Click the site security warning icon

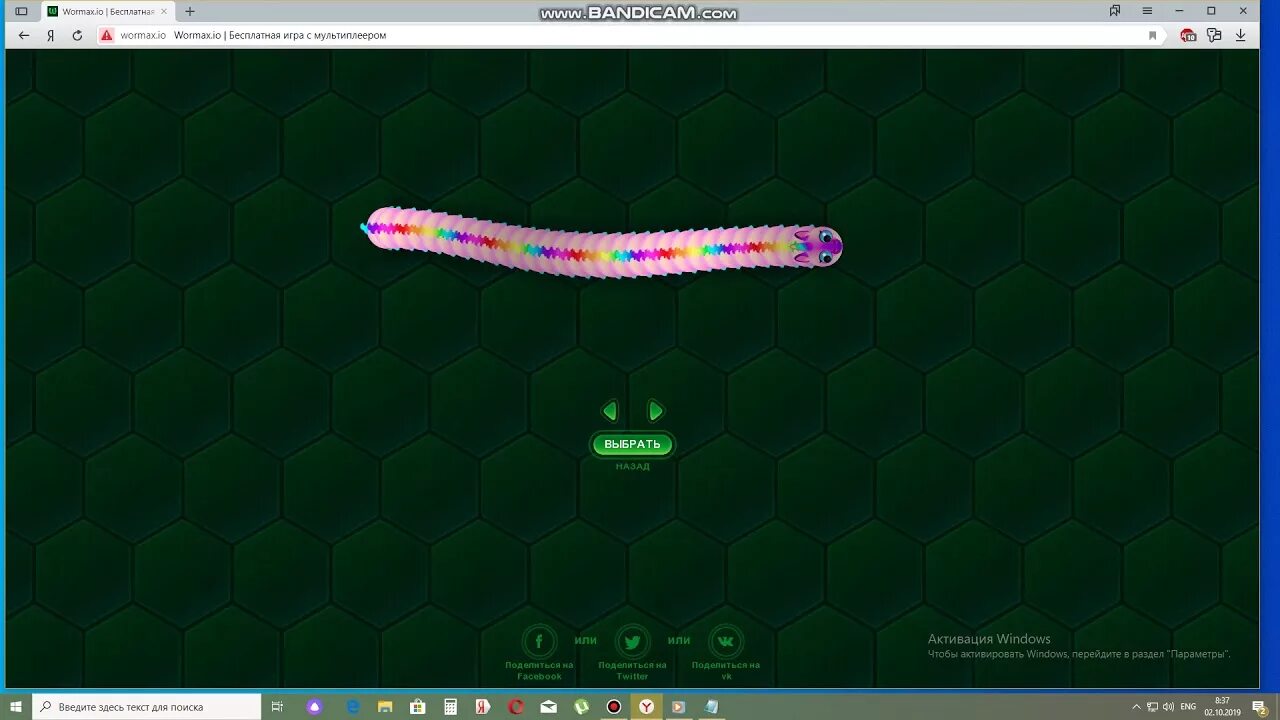coord(107,35)
